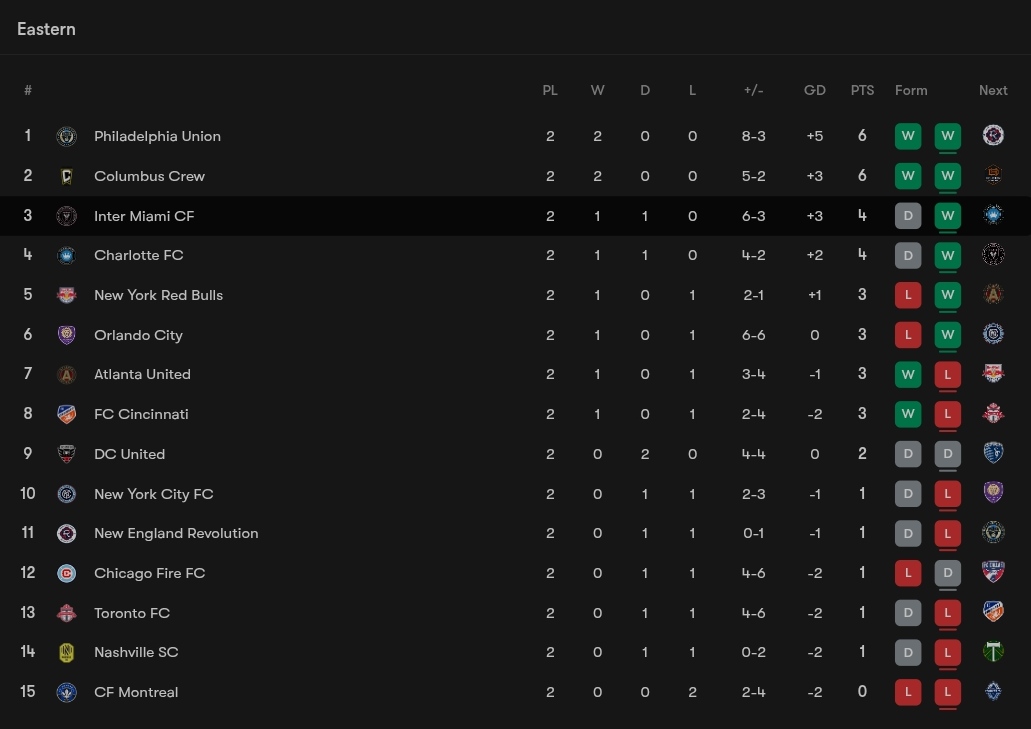Viewport: 1031px width, 729px height.
Task: Click the Columbus Crew team crest
Action: pyautogui.click(x=66, y=176)
